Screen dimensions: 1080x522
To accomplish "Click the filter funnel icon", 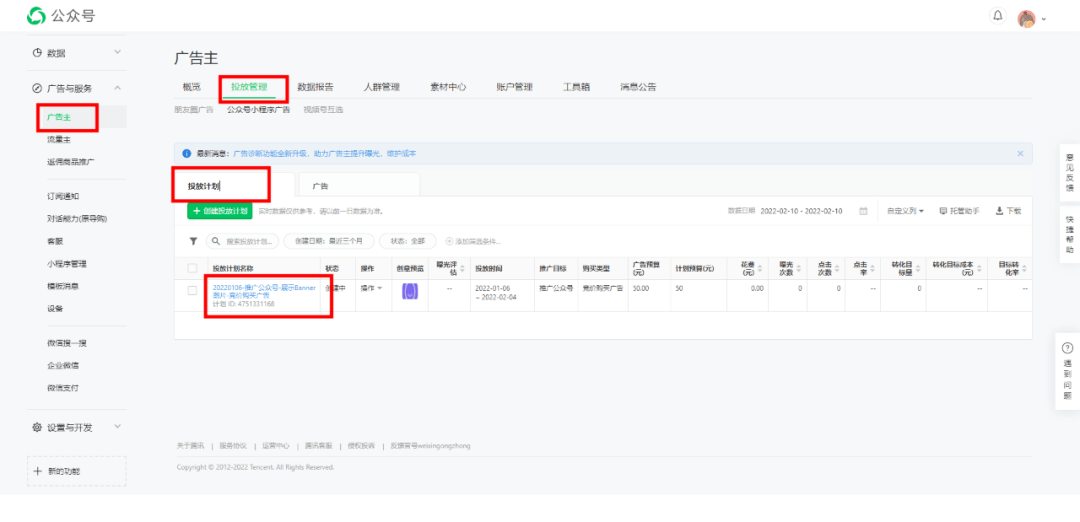I will tap(194, 242).
